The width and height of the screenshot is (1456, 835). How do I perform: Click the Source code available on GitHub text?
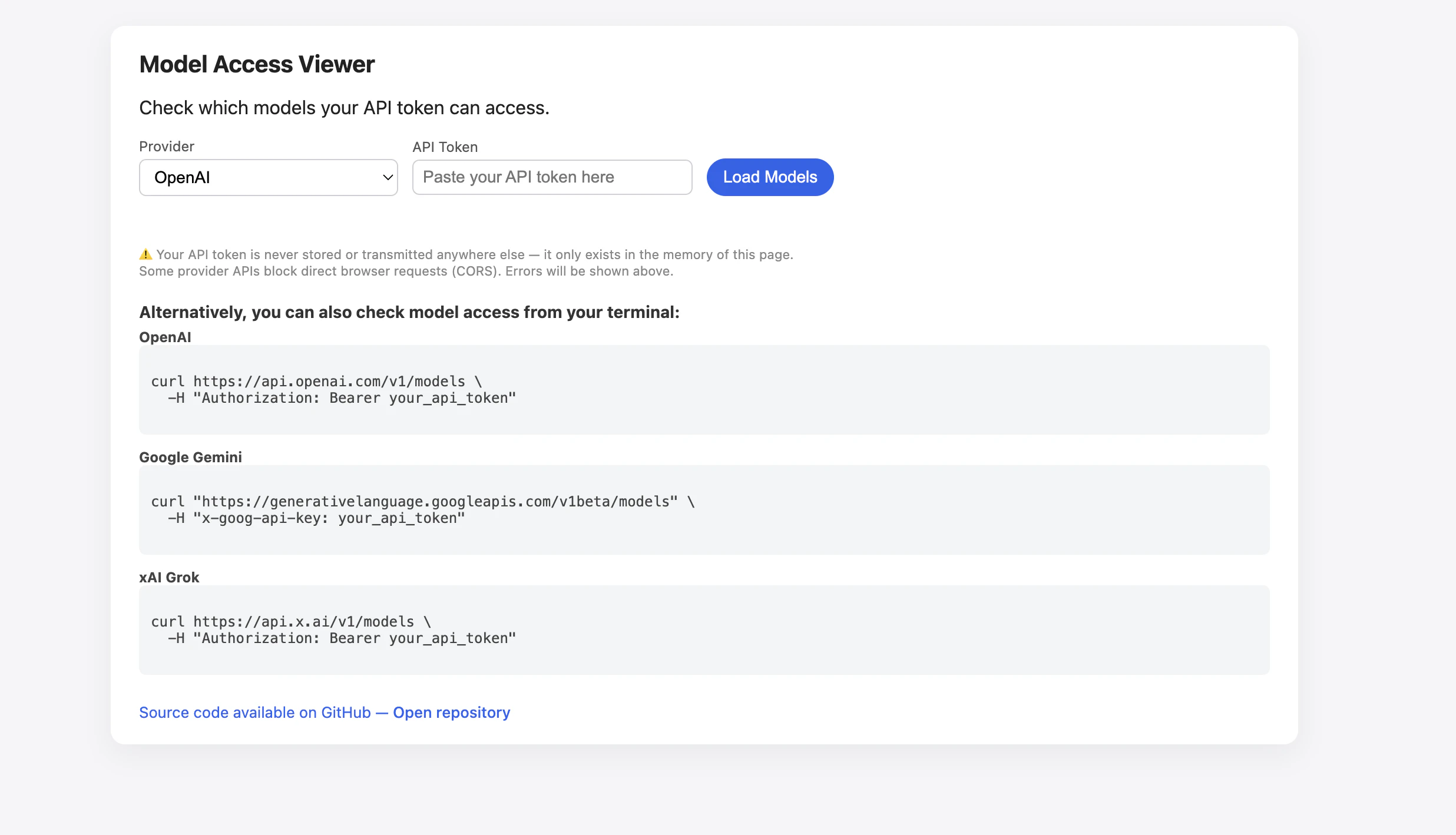254,713
